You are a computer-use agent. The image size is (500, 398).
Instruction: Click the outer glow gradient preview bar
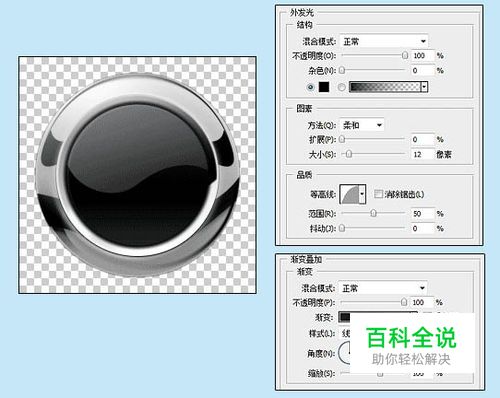coord(385,87)
